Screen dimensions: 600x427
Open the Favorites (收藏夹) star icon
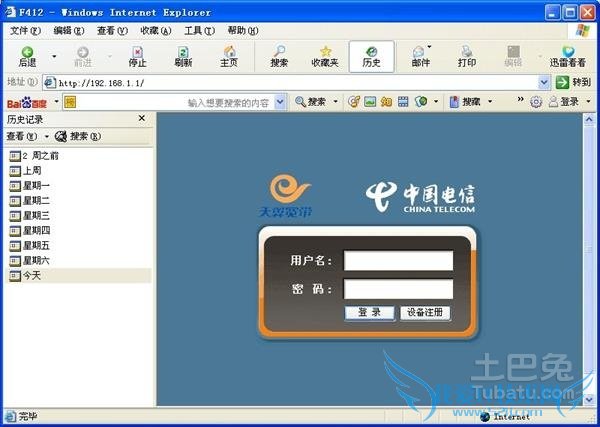325,57
